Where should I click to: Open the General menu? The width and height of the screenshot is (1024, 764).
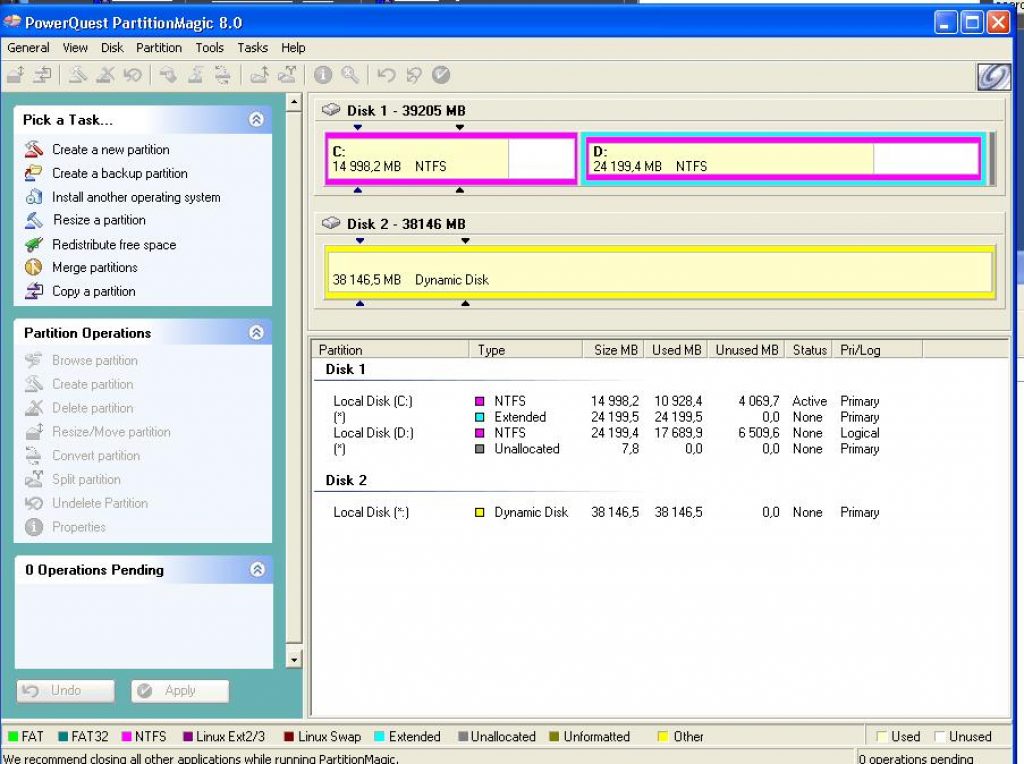point(28,48)
